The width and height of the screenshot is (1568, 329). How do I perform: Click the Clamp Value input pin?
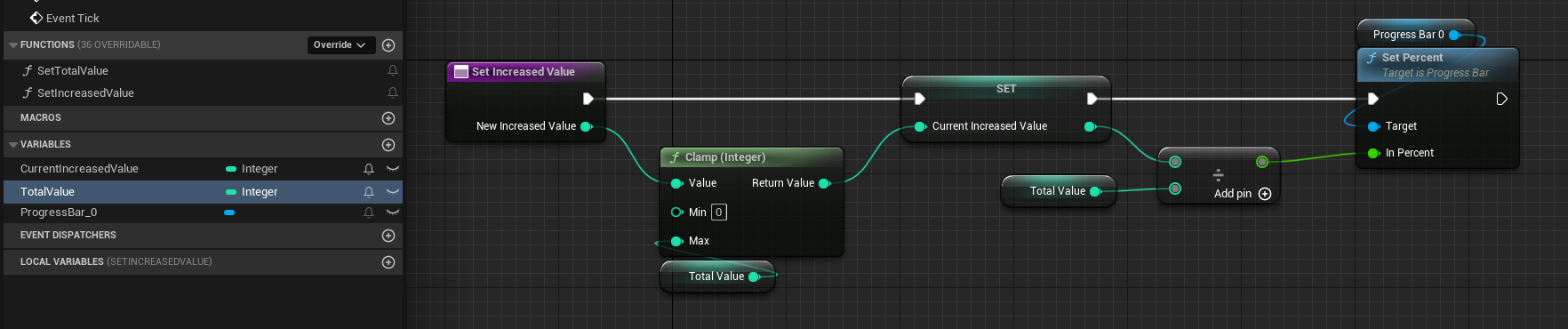(x=676, y=183)
